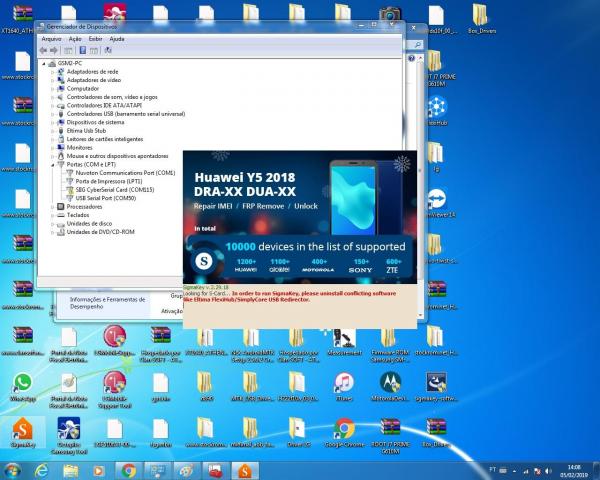Click the Forward arrow in Device Manager toolbar
The image size is (600, 480).
click(x=54, y=50)
